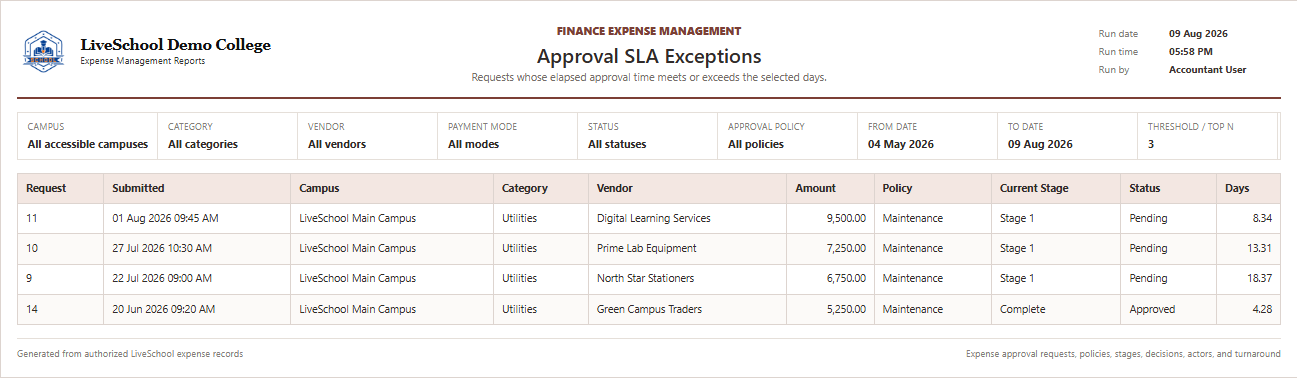1298x378 pixels.
Task: Click amount 5,250.00
Action: tap(846, 309)
